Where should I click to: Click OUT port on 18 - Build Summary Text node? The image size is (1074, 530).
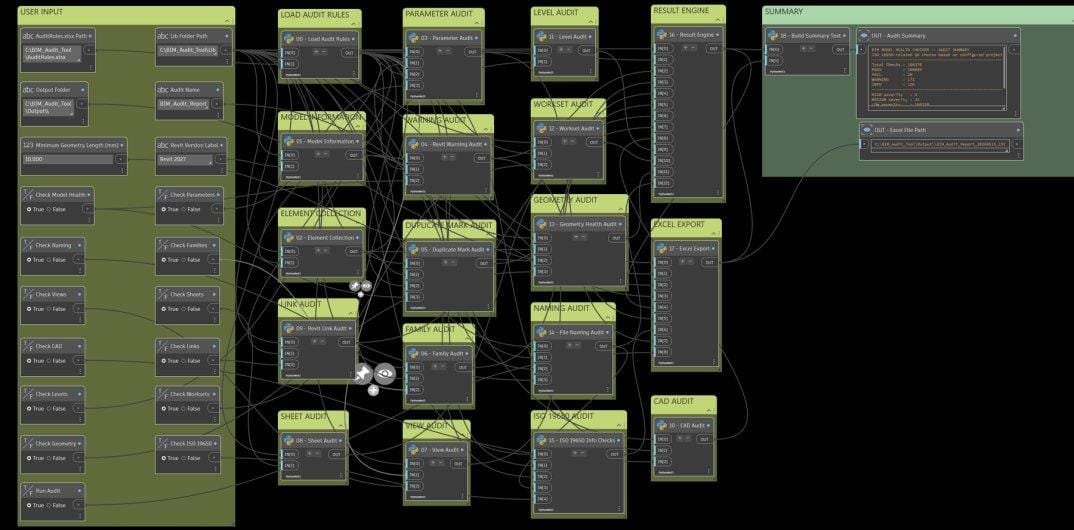(840, 49)
